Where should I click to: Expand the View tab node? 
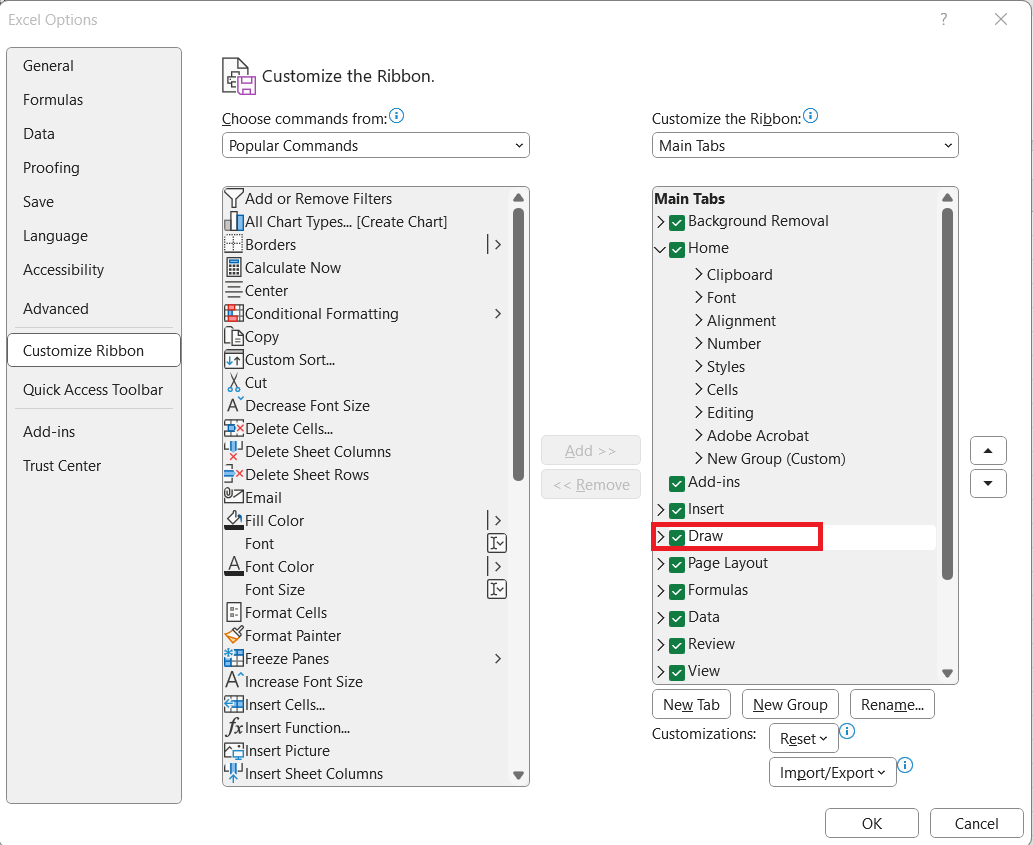pyautogui.click(x=660, y=672)
